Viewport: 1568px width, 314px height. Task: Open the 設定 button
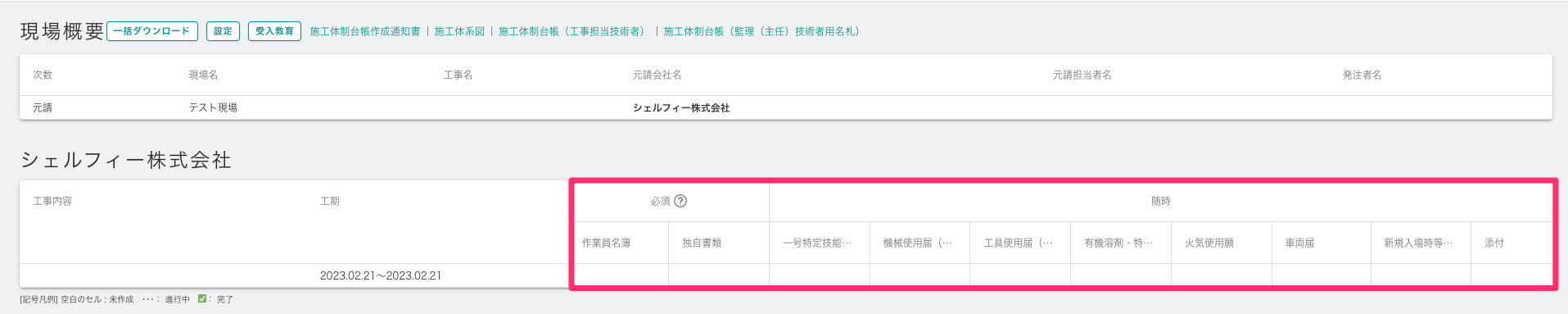coord(223,31)
